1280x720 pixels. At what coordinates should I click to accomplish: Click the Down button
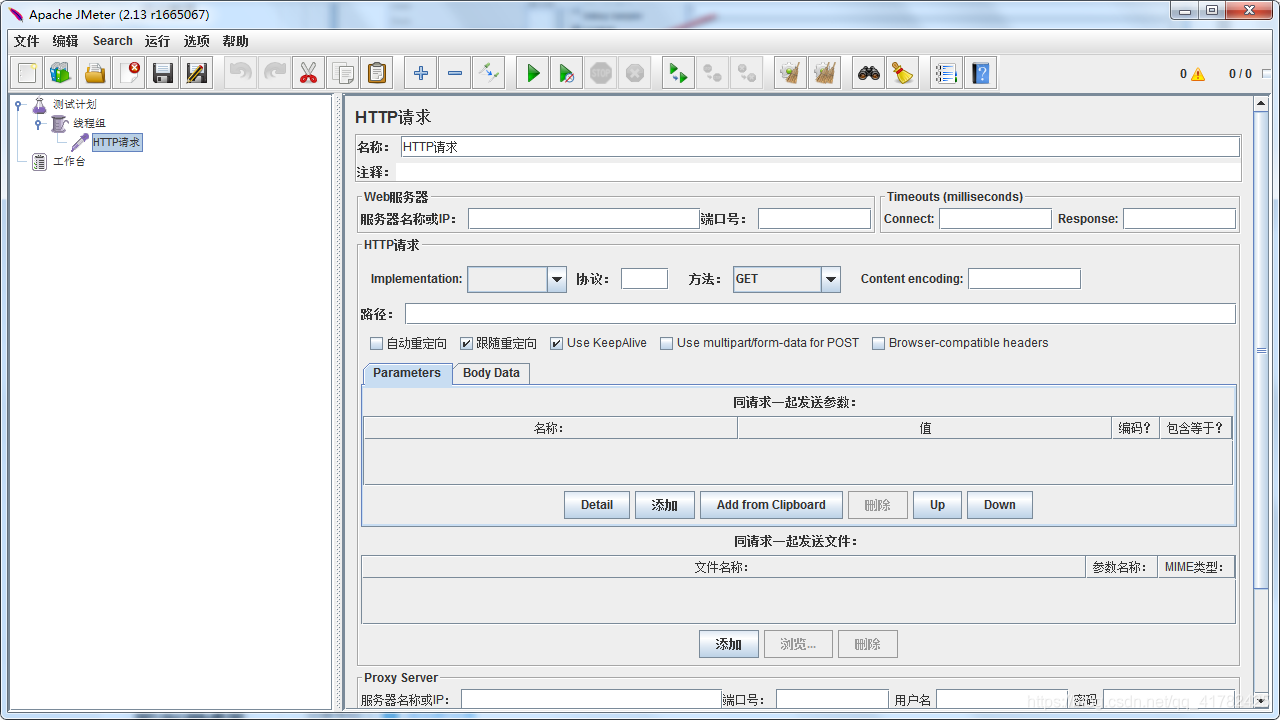click(x=1000, y=505)
